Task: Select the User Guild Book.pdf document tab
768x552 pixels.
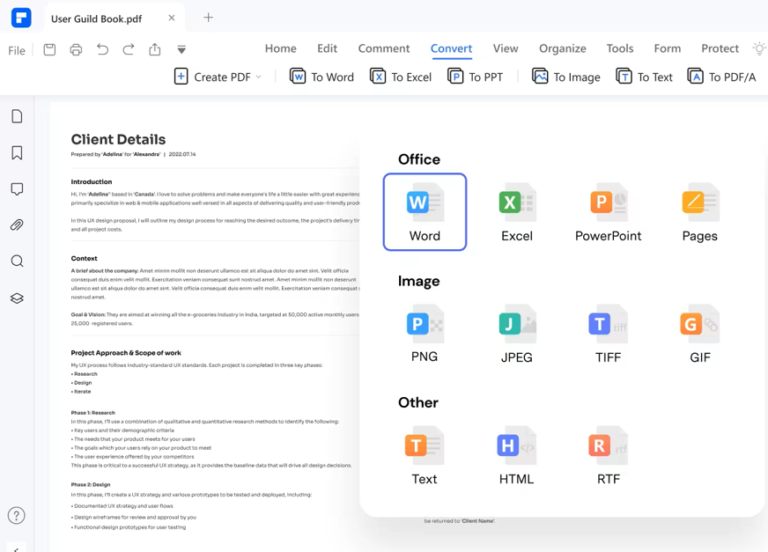Action: click(96, 19)
